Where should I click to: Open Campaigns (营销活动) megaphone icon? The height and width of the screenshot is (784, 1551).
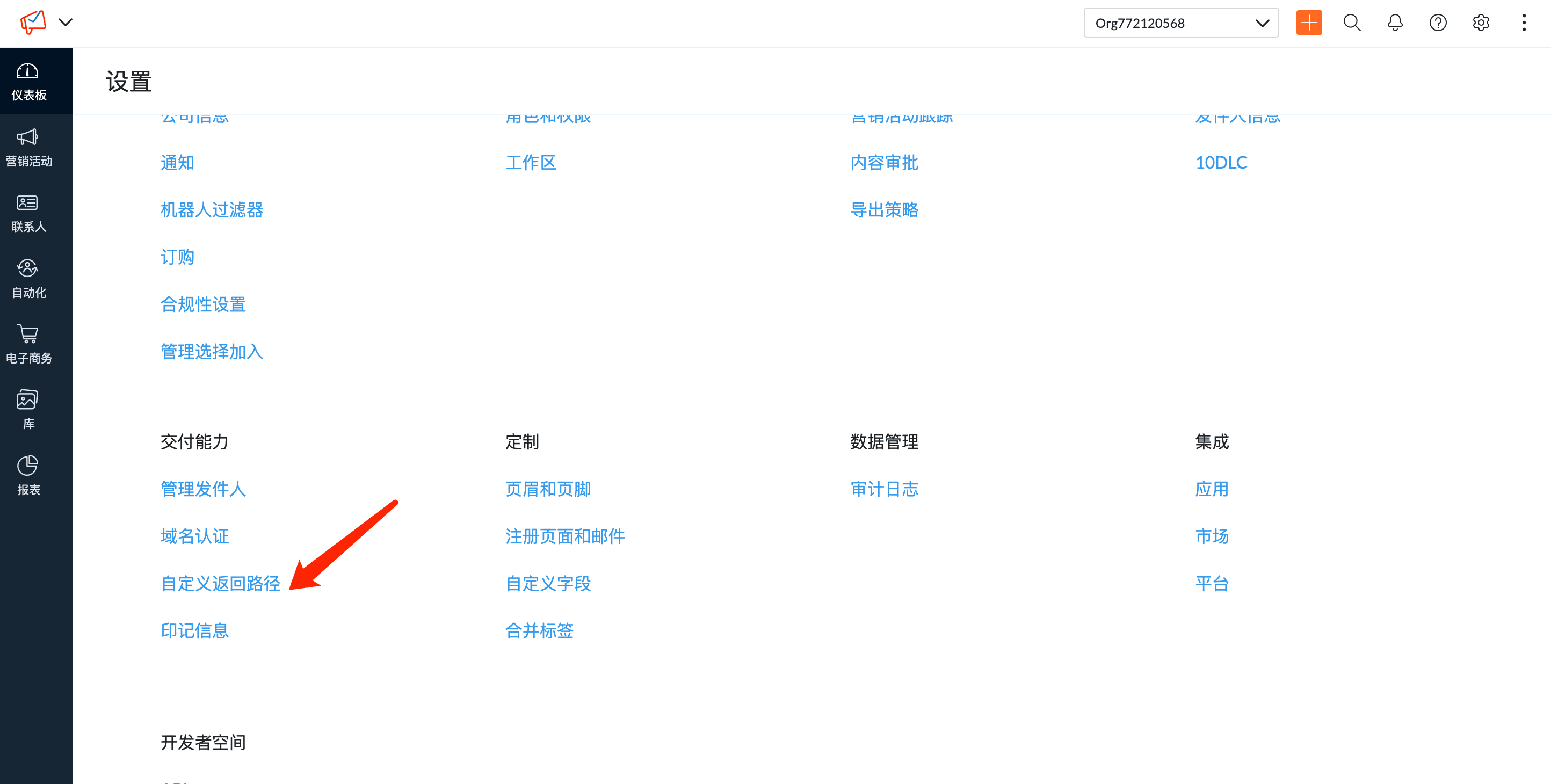[x=28, y=146]
